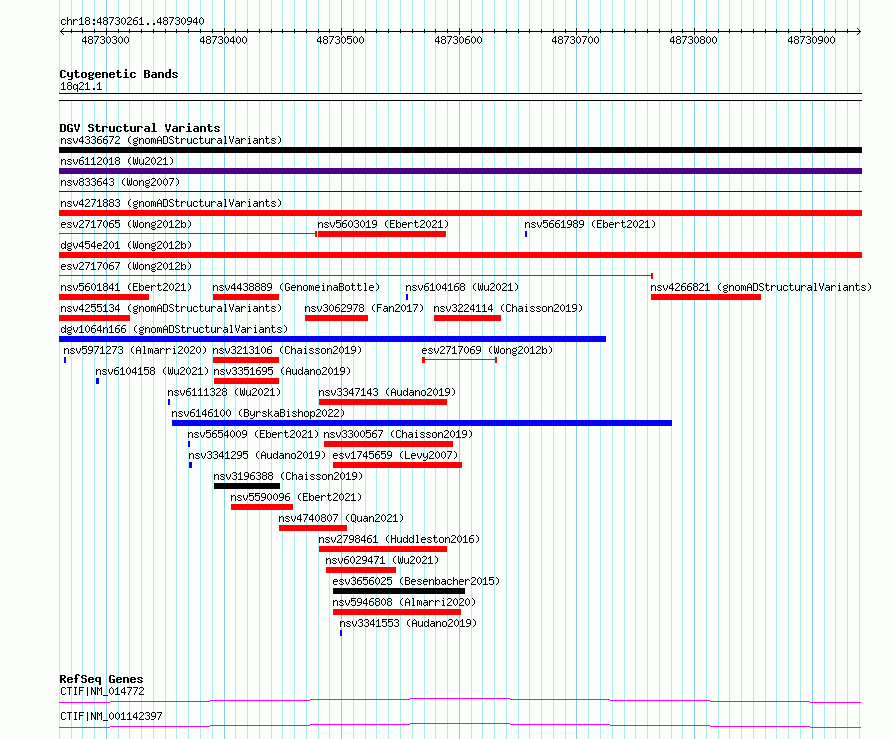Open the CTIF|NM_014772 RefSeq gene
This screenshot has width=890, height=739.
point(102,691)
